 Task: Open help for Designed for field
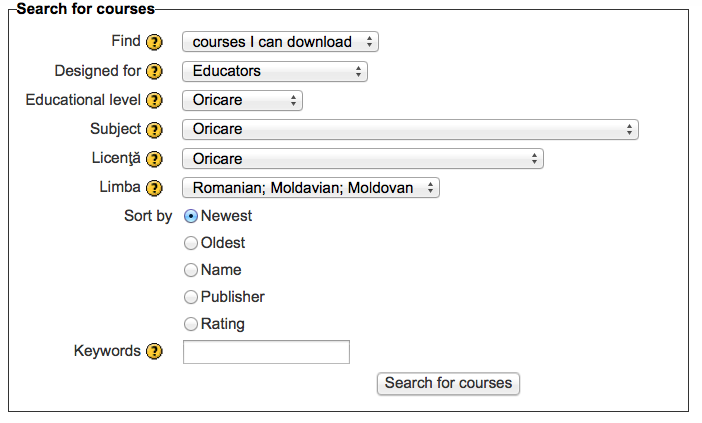point(154,71)
